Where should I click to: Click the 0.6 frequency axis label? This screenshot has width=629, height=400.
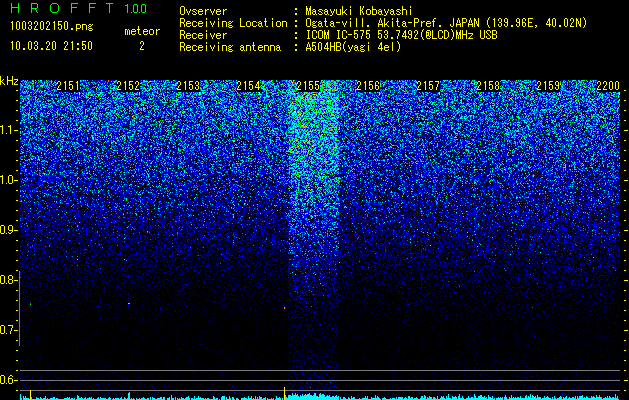click(x=8, y=380)
